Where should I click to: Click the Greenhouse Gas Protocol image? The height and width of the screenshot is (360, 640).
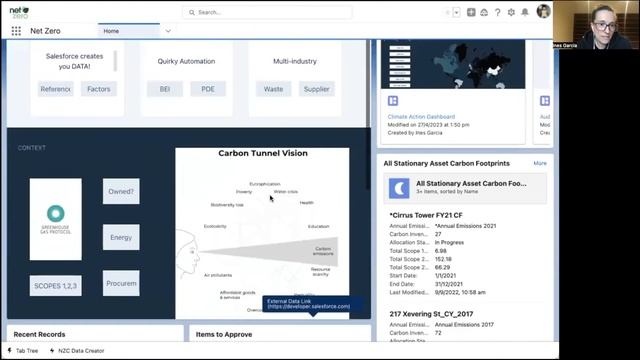pos(56,219)
